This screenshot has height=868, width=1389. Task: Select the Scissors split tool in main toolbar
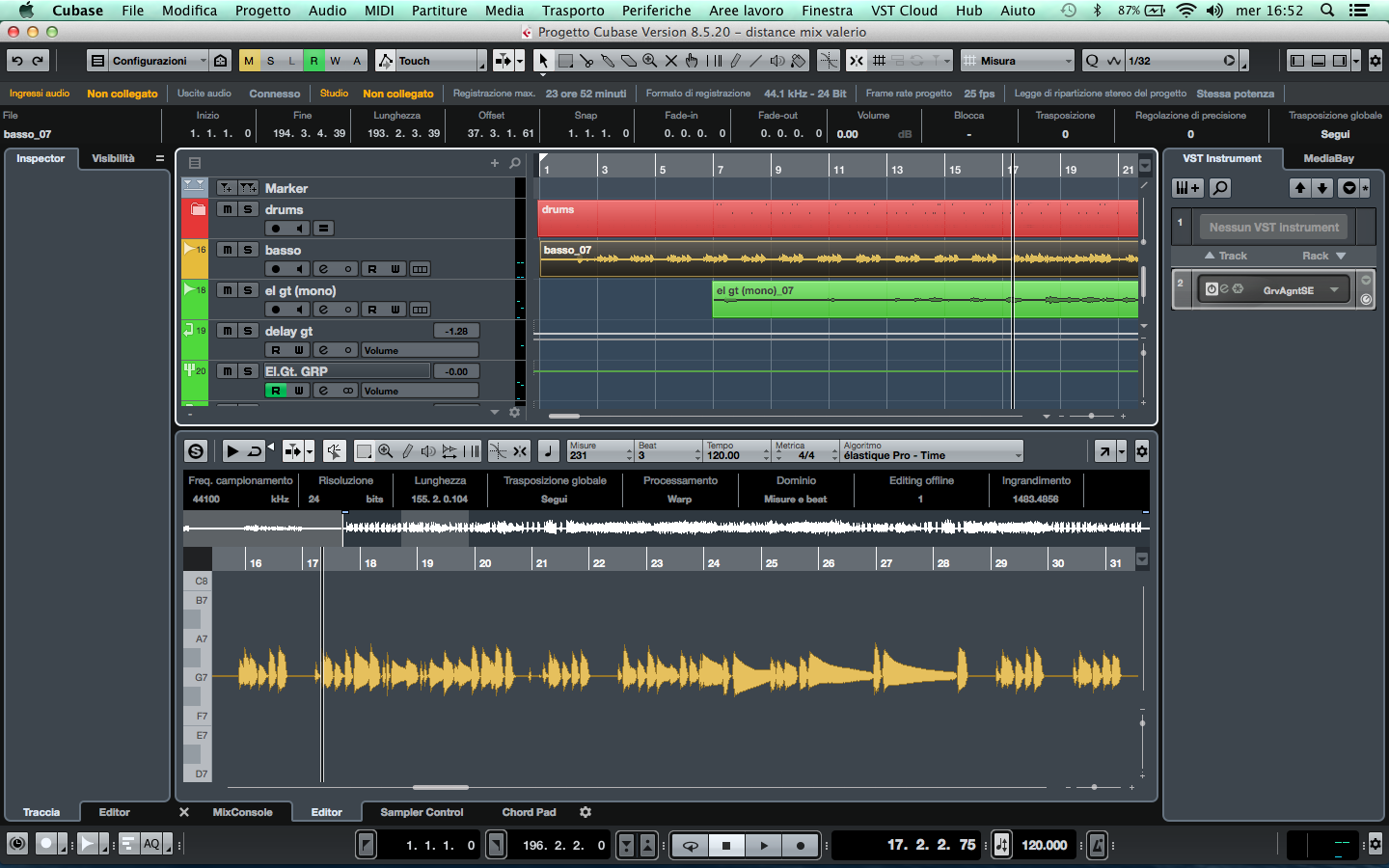[586, 61]
